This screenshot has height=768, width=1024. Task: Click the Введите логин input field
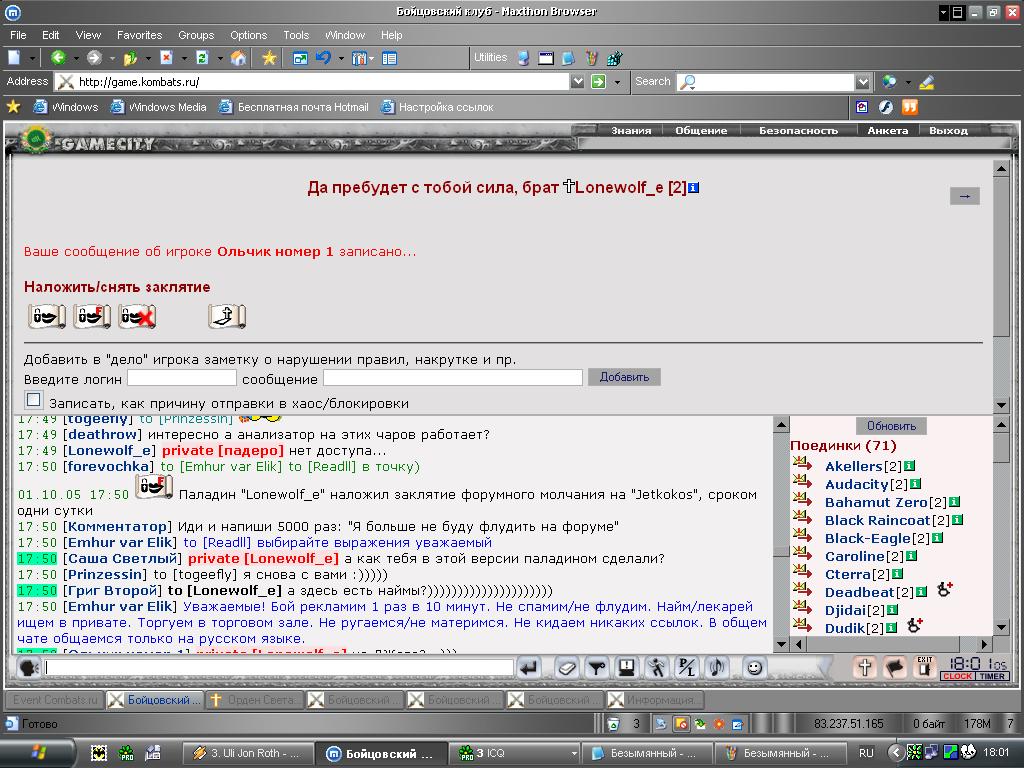(182, 377)
